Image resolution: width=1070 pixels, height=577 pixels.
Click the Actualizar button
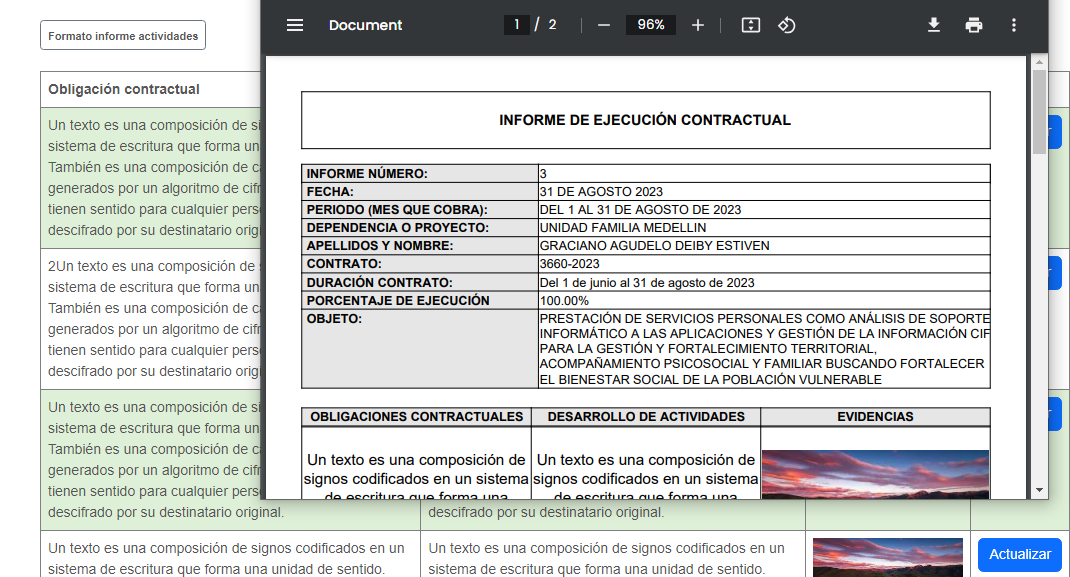tap(1020, 554)
